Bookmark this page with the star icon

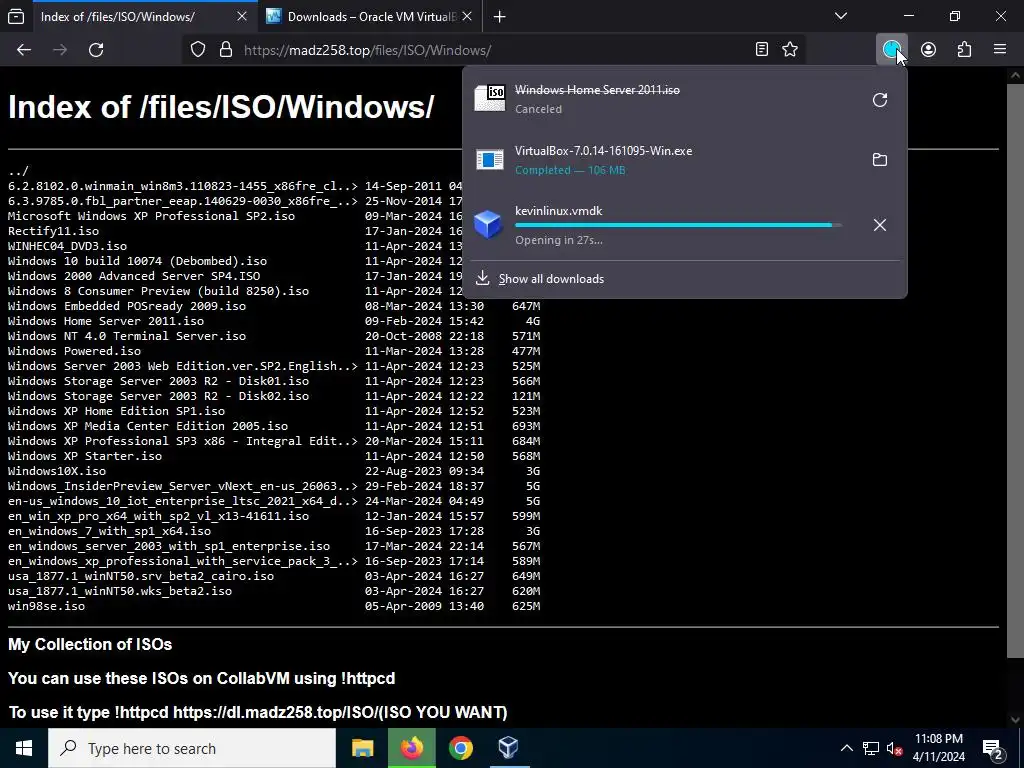click(x=790, y=50)
